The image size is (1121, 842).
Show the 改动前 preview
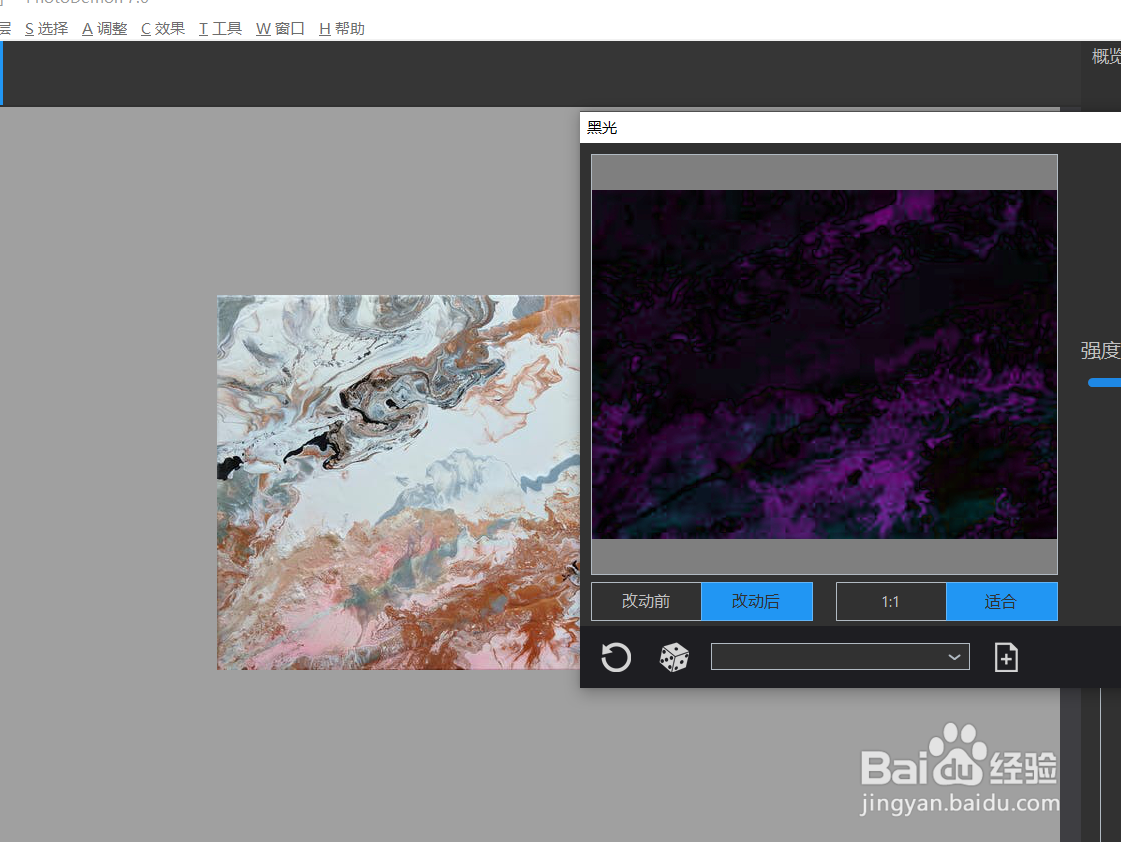[646, 601]
